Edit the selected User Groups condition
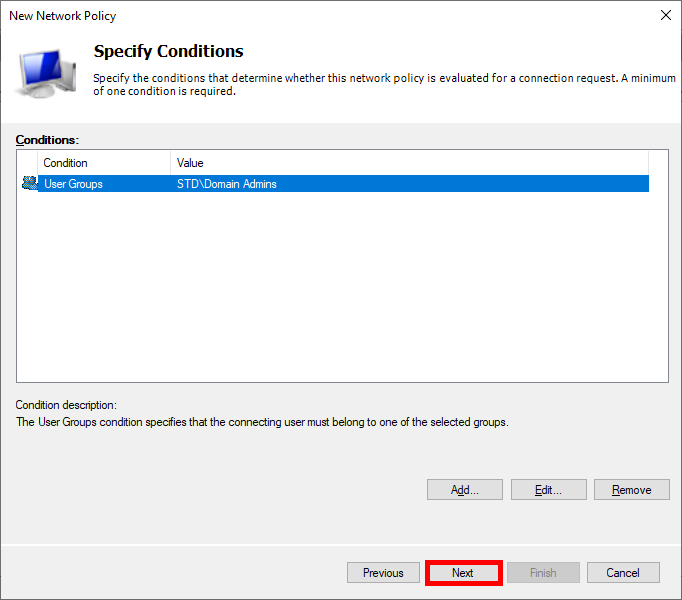Viewport: 682px width, 600px height. point(548,490)
